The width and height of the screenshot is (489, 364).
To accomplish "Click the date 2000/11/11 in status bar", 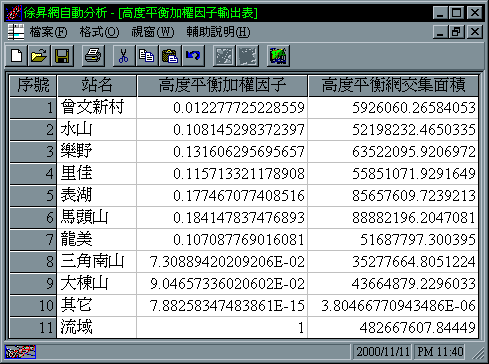I will point(383,352).
